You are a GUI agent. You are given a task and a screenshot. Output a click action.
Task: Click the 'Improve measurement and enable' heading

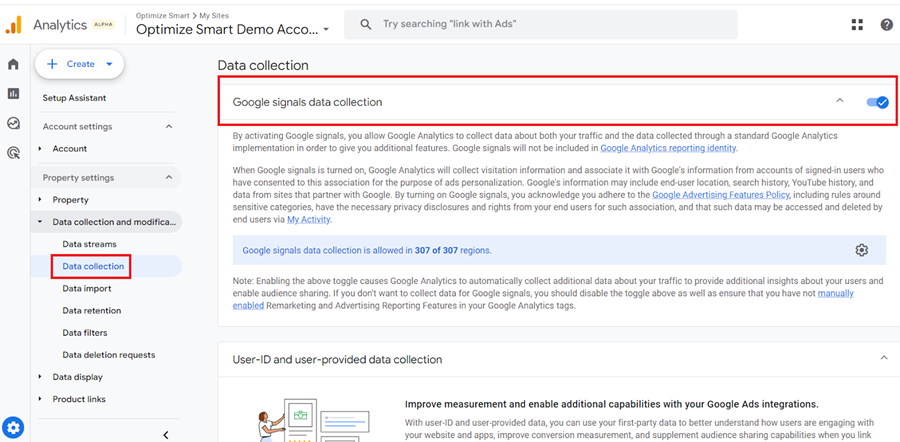pos(611,404)
